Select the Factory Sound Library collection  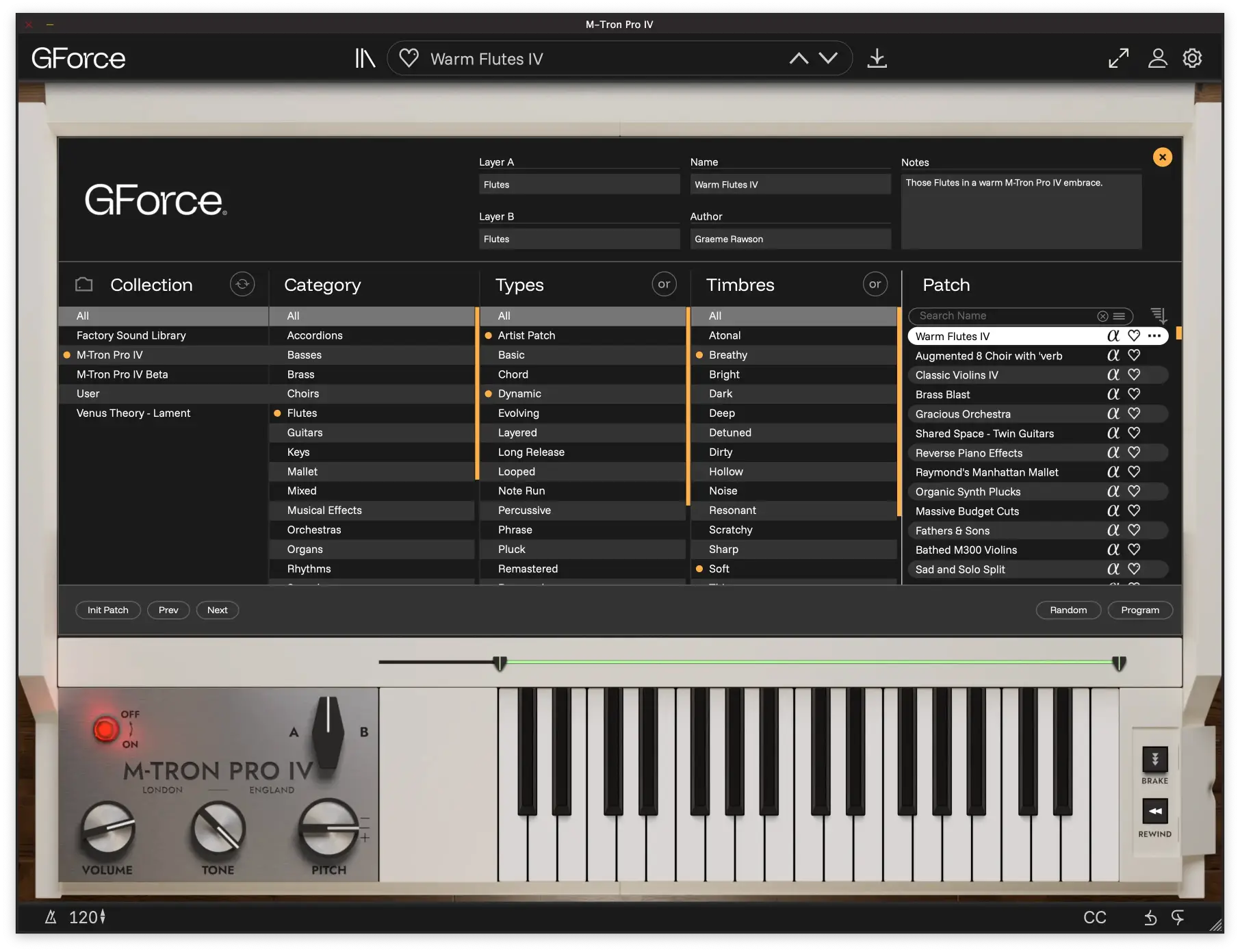point(164,335)
